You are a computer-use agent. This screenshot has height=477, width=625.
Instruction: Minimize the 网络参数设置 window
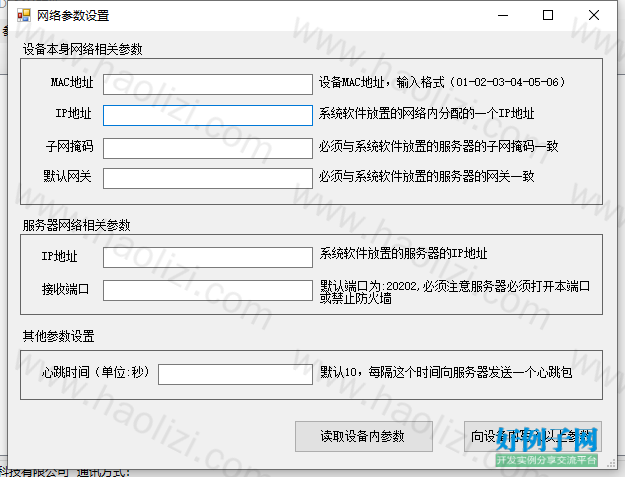tap(503, 16)
